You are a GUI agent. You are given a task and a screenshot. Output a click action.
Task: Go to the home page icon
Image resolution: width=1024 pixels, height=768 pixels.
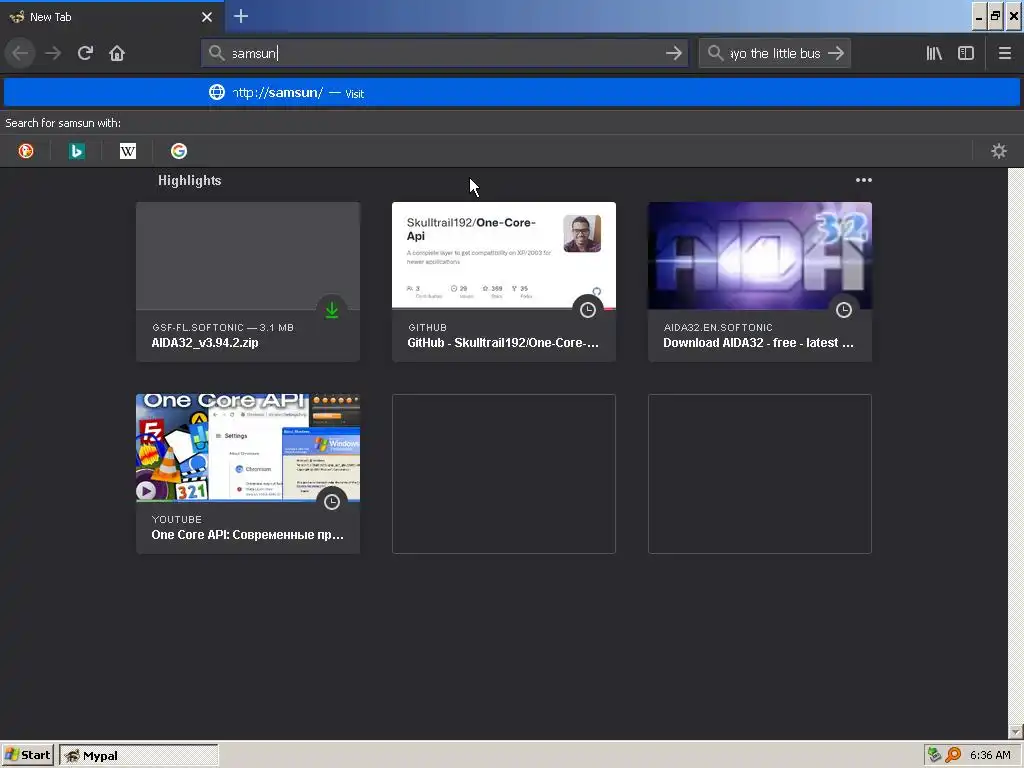tap(117, 53)
